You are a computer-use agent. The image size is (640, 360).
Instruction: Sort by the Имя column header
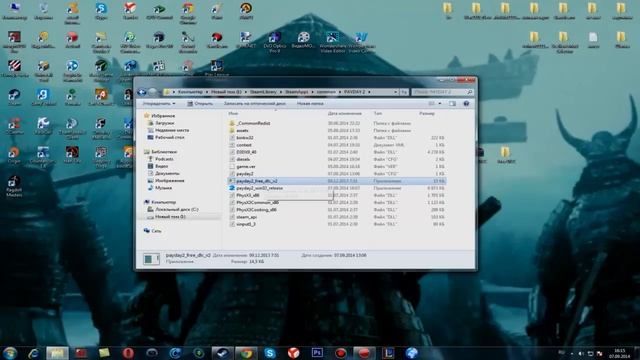233,113
